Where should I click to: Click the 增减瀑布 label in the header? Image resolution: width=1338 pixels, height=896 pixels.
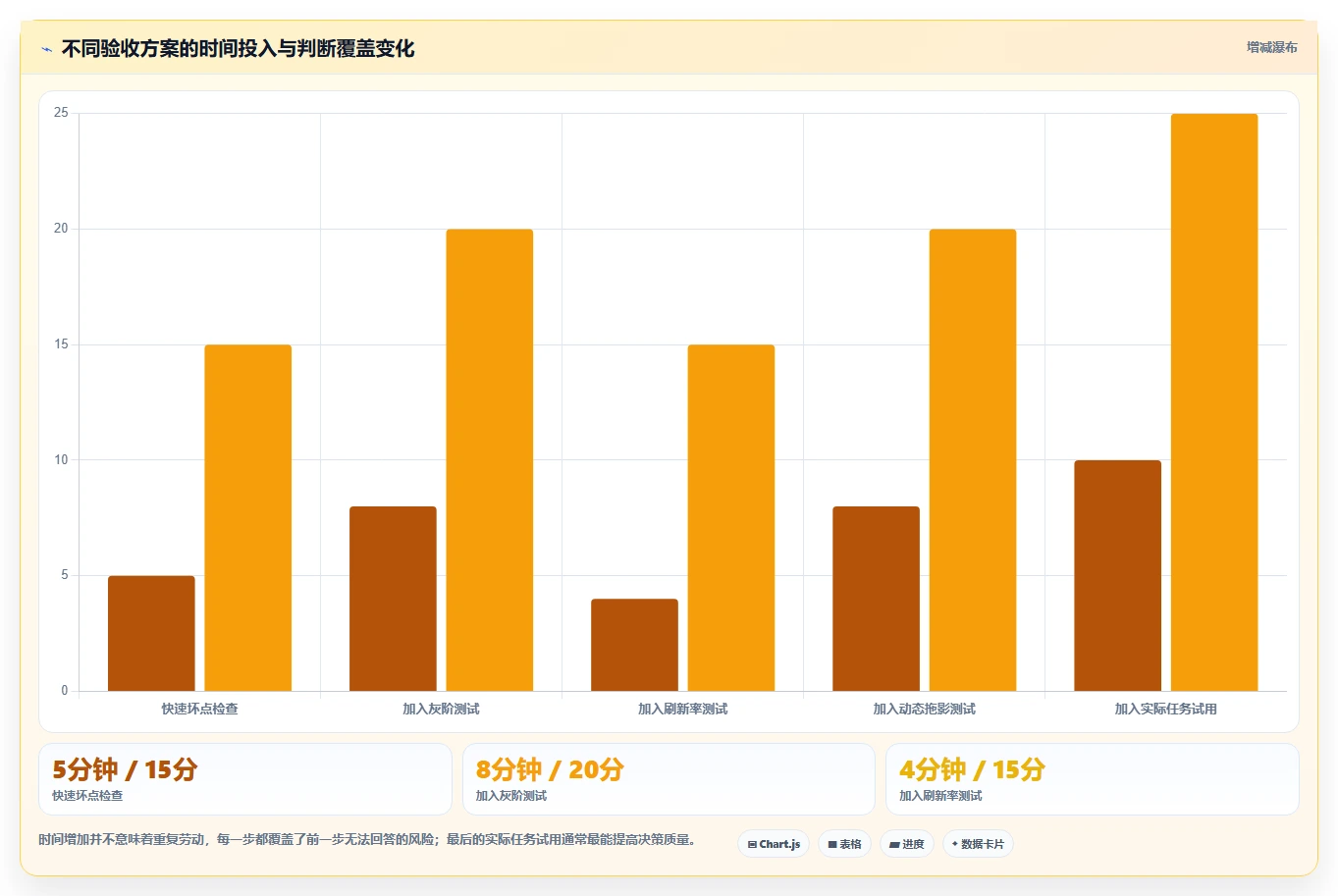1271,47
